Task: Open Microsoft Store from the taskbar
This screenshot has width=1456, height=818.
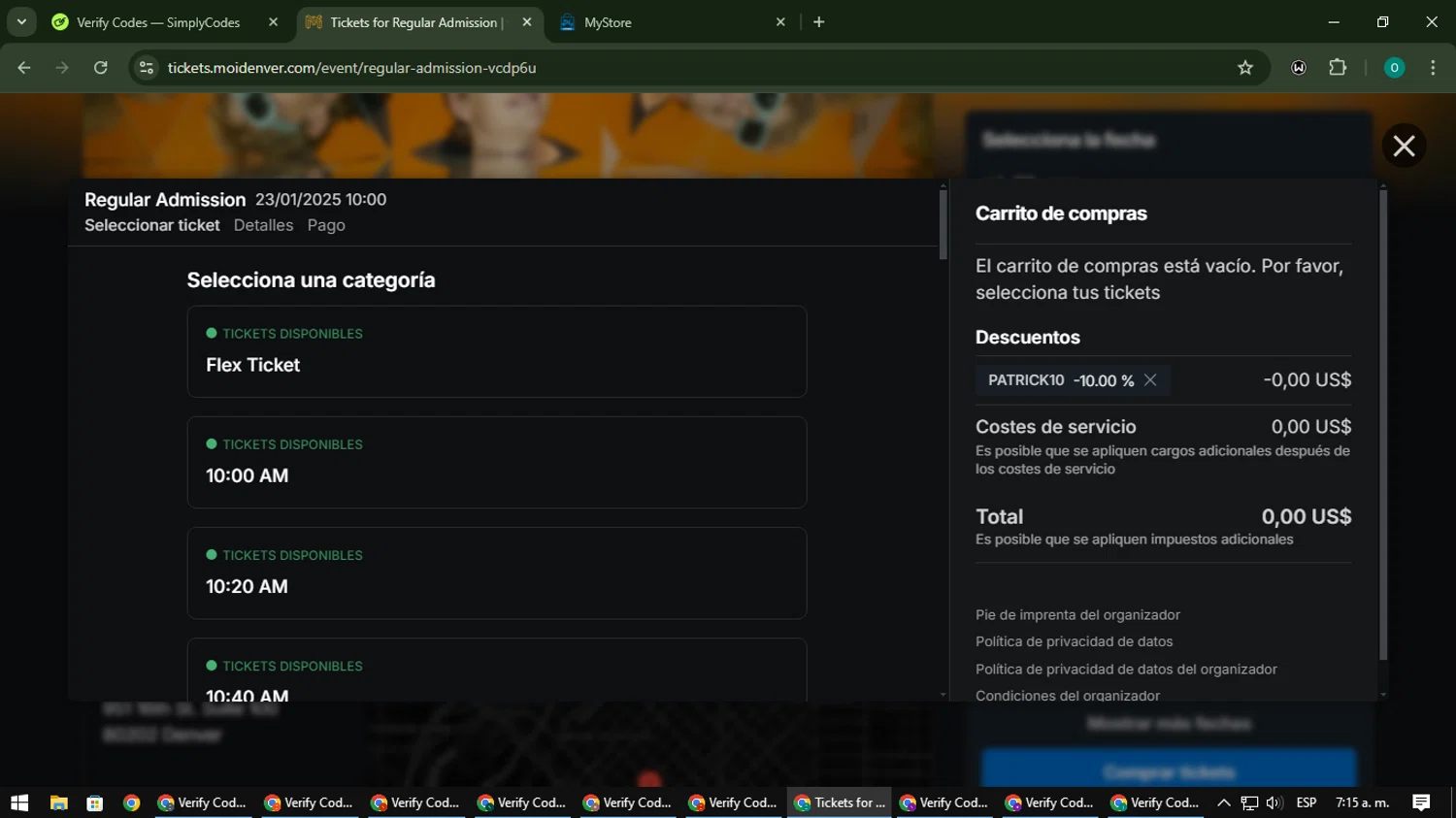Action: [95, 802]
